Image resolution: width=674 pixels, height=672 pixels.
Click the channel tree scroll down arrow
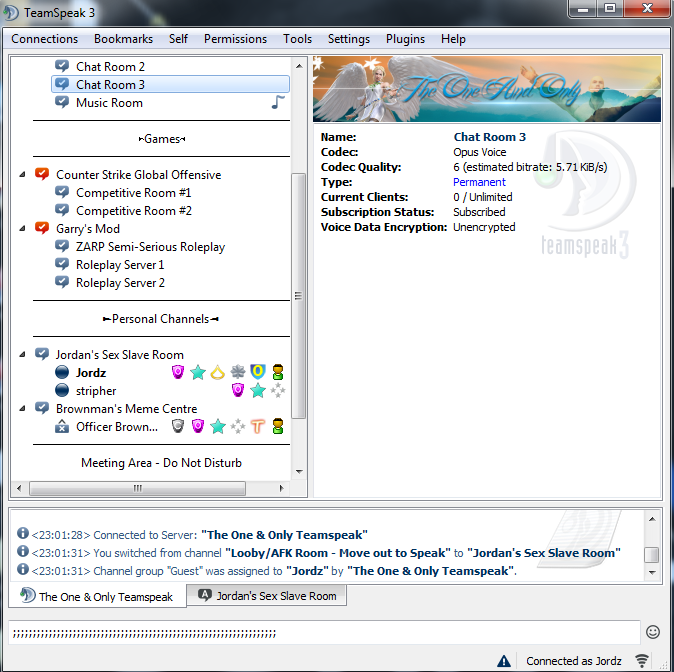[x=299, y=472]
